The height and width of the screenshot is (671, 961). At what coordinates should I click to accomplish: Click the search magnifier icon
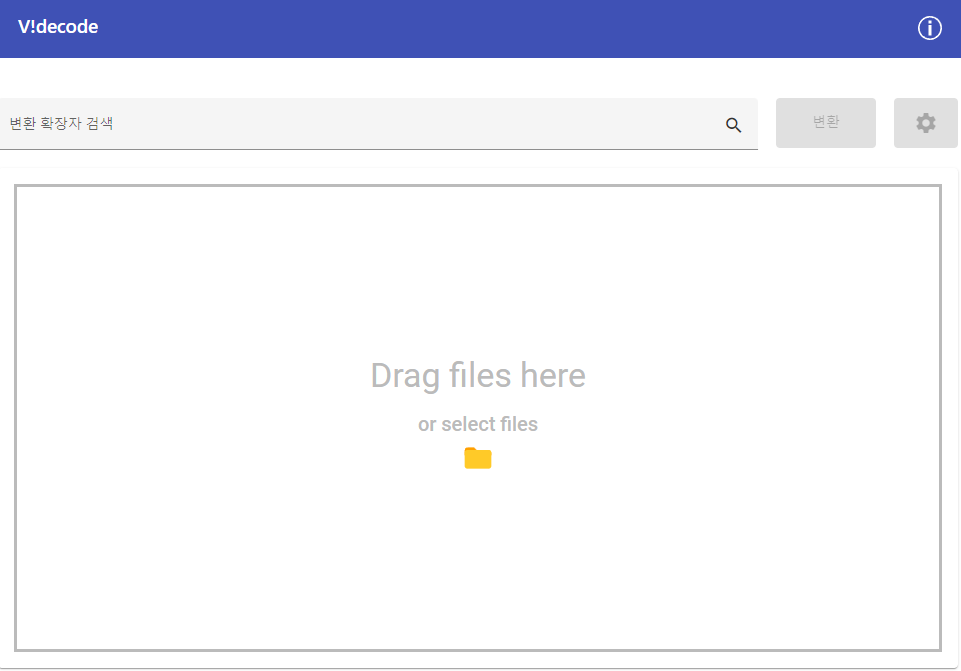pyautogui.click(x=733, y=125)
